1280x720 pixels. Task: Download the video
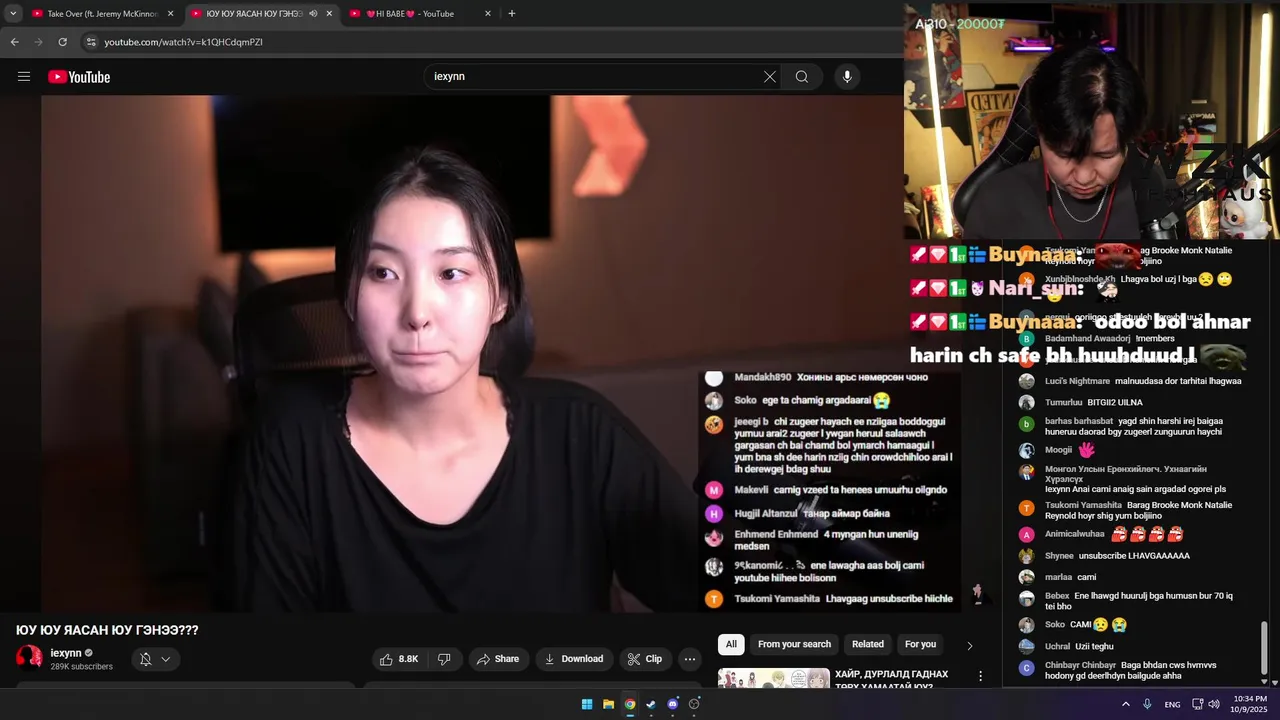coord(574,659)
